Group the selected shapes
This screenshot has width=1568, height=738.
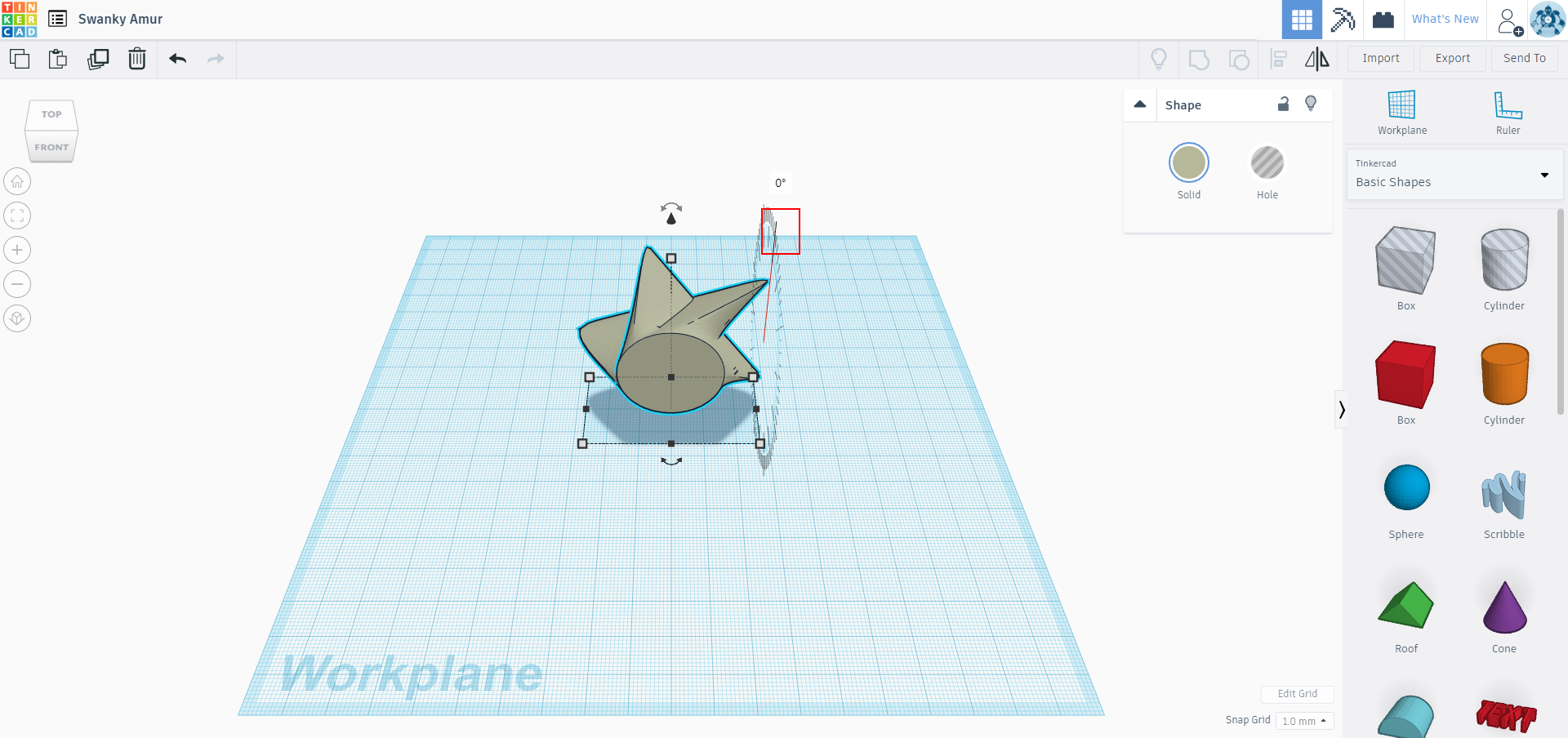point(1199,59)
